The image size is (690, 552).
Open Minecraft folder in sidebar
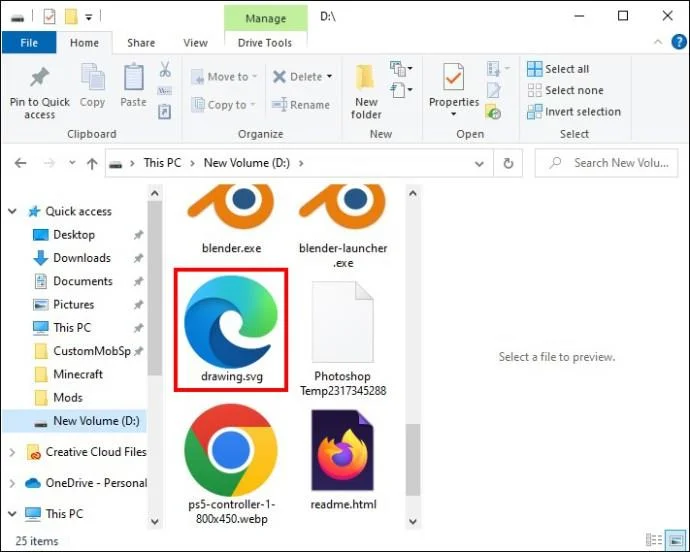coord(77,374)
